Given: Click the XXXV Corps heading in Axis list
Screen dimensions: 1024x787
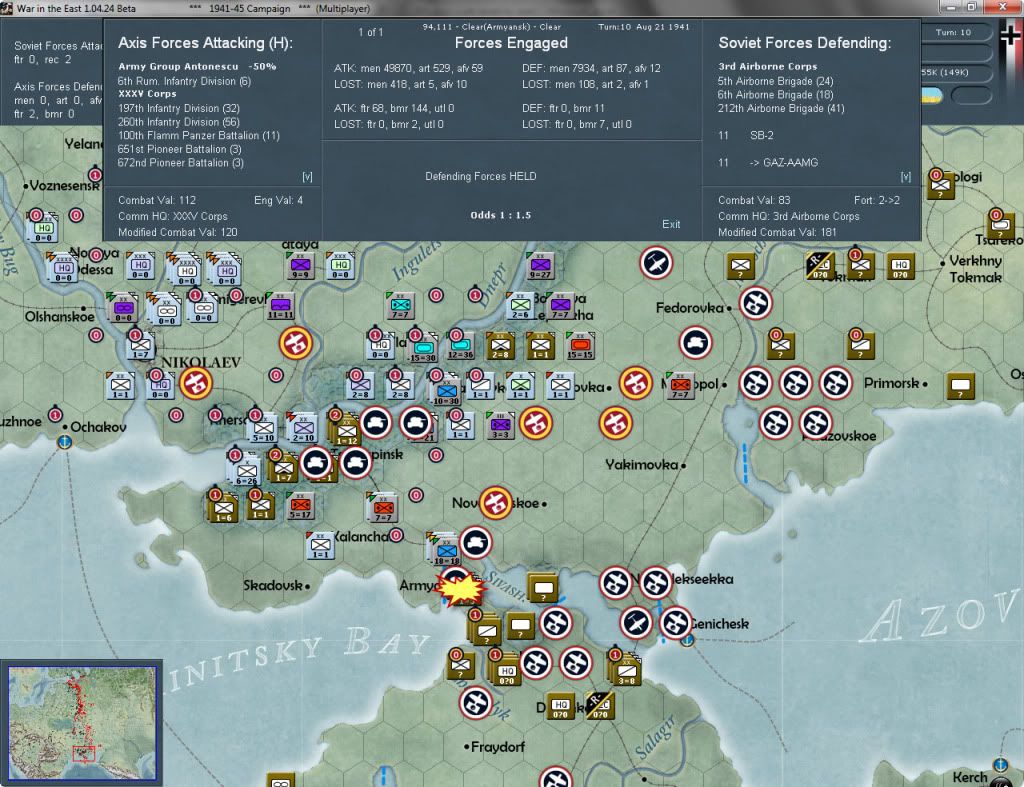Looking at the screenshot, I should click(147, 94).
